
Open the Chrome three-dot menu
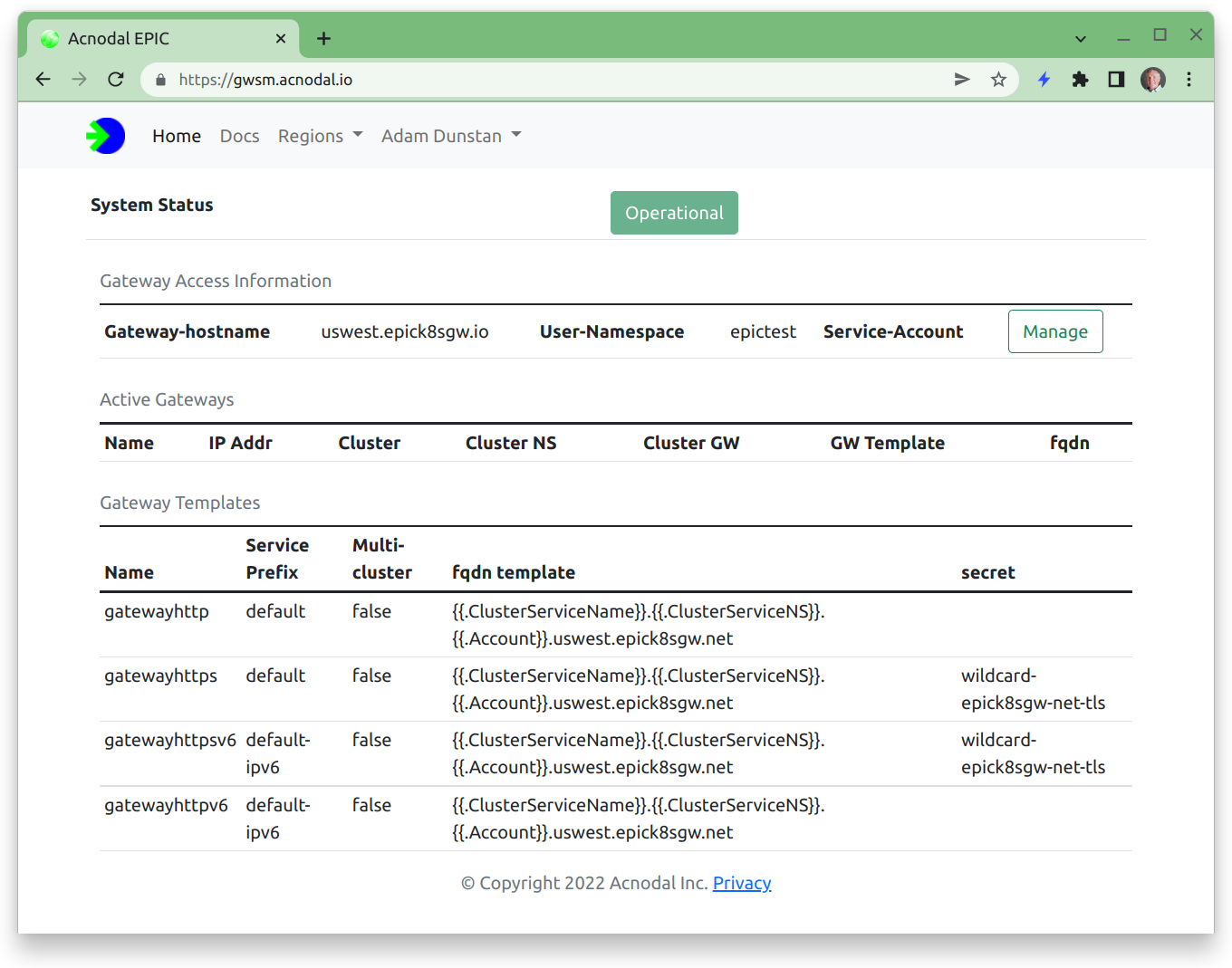1189,80
